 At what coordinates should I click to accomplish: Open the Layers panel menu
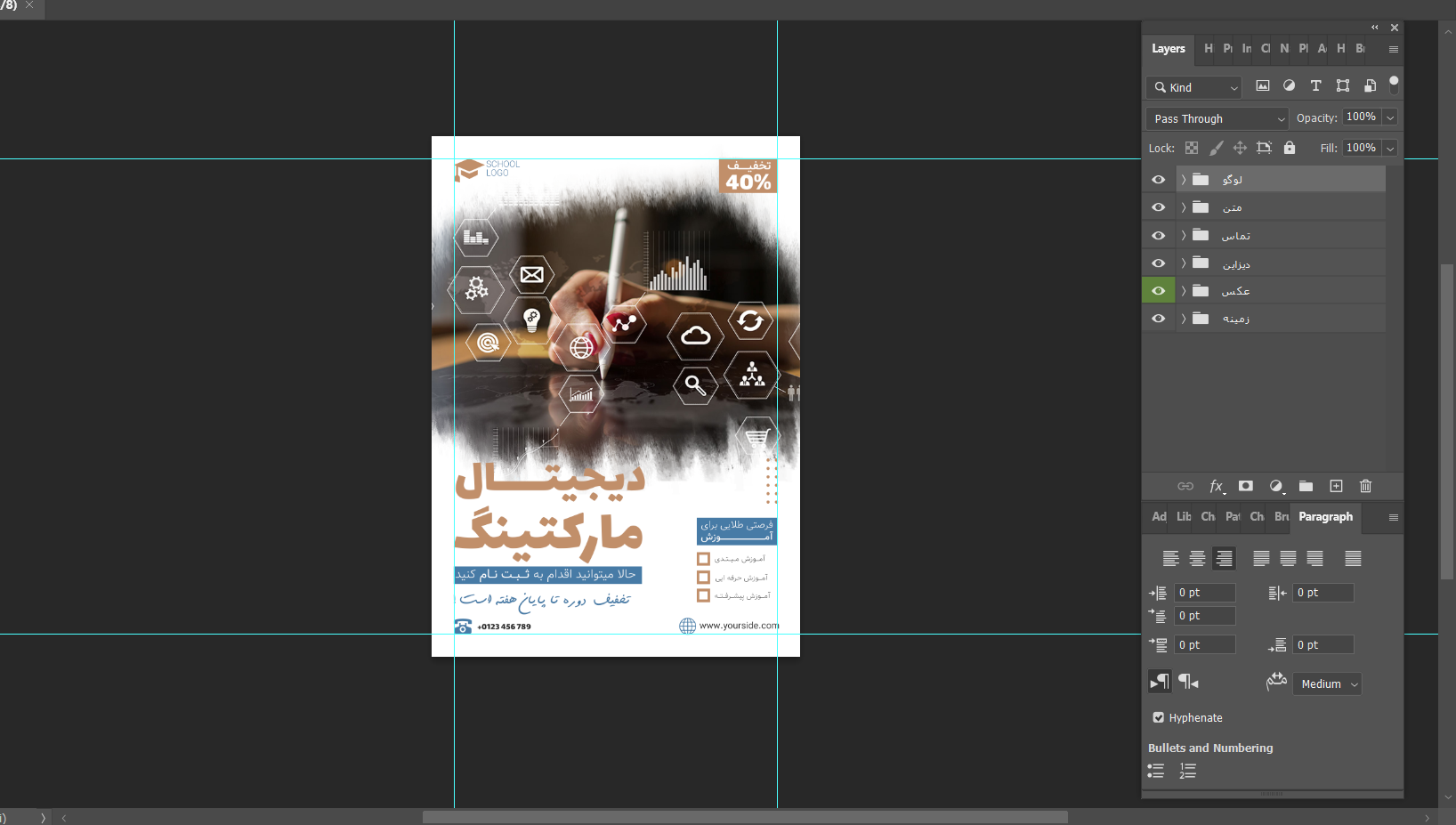tap(1394, 49)
